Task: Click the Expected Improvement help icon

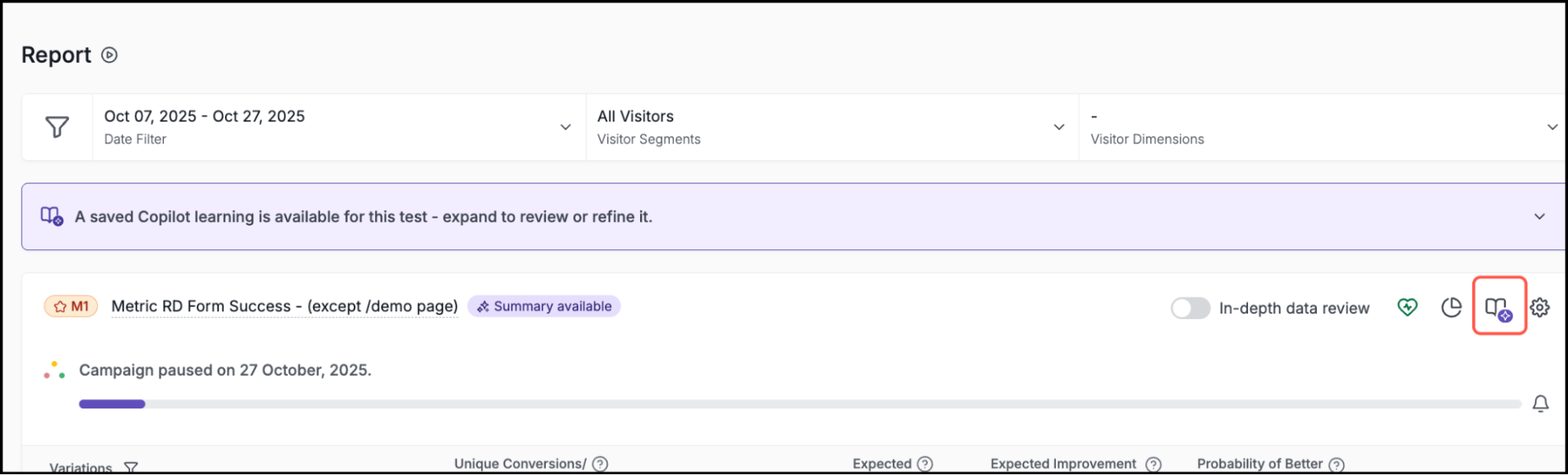Action: (1153, 464)
